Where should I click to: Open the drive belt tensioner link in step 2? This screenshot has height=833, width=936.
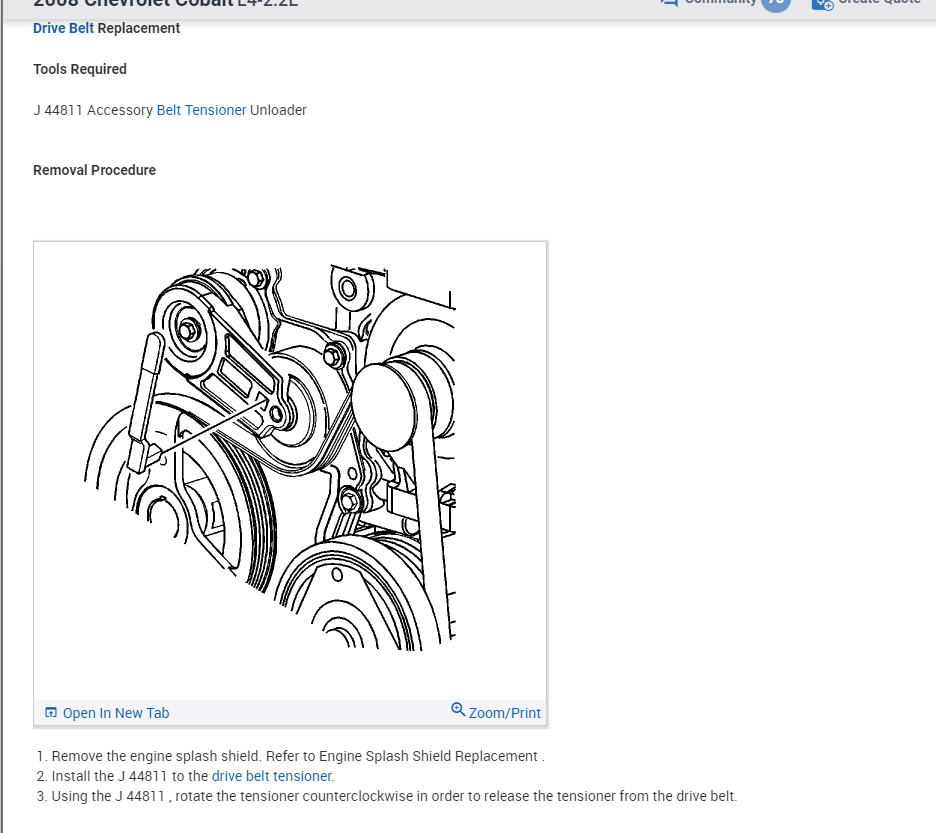click(x=273, y=776)
